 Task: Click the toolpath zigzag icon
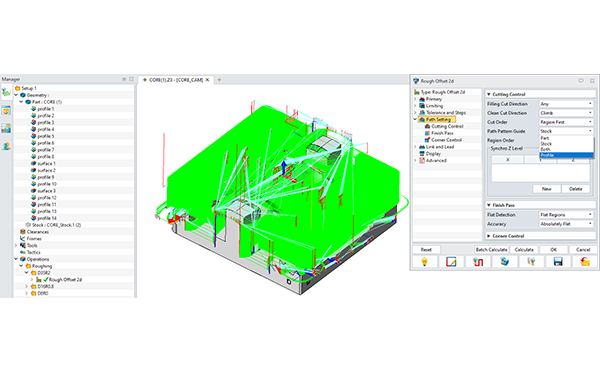[x=478, y=262]
